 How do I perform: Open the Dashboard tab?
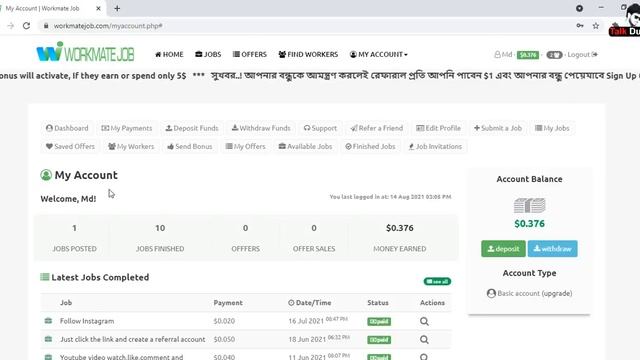click(67, 128)
